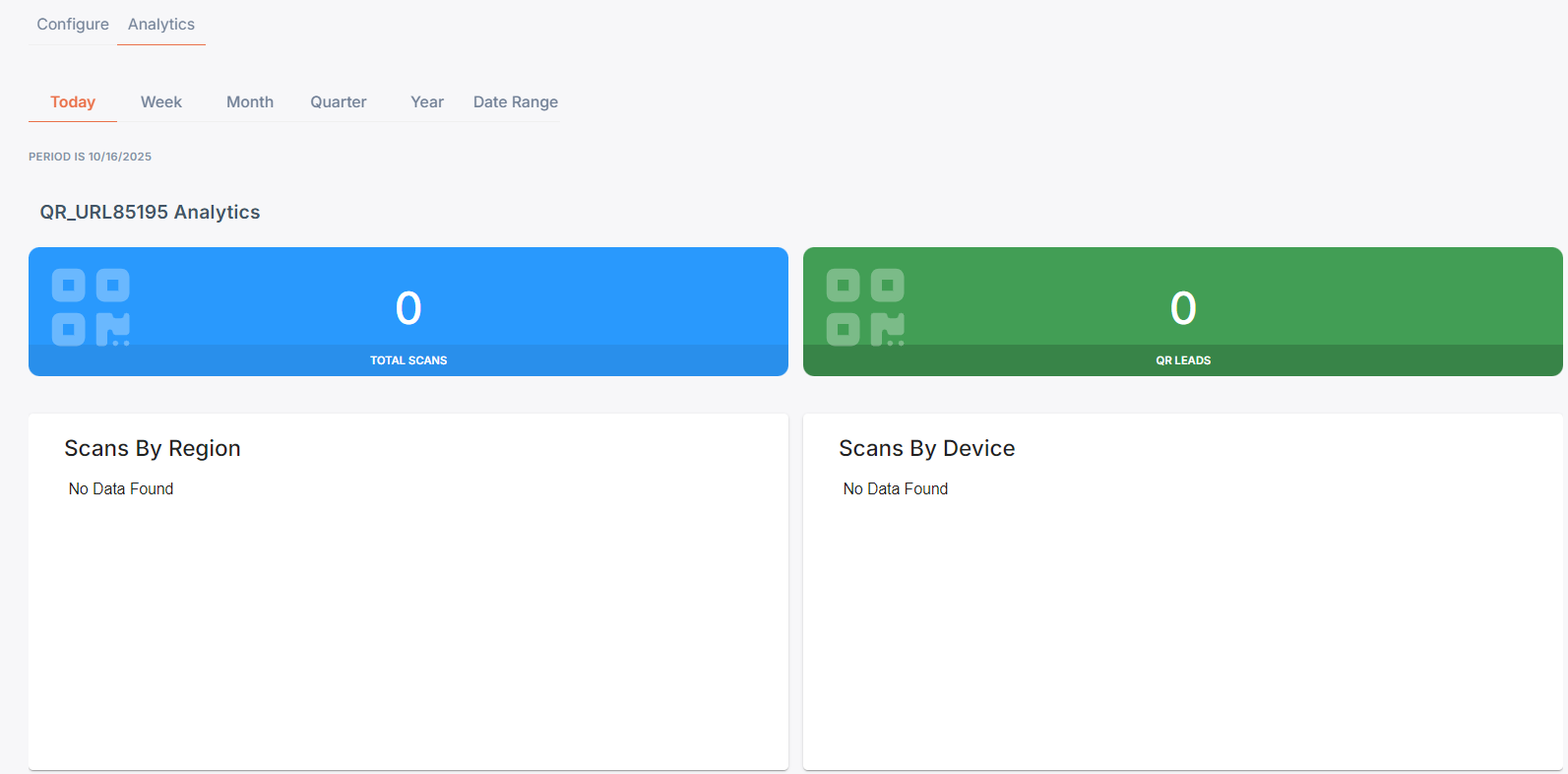
Task: Choose the Quarter time period
Action: (339, 101)
